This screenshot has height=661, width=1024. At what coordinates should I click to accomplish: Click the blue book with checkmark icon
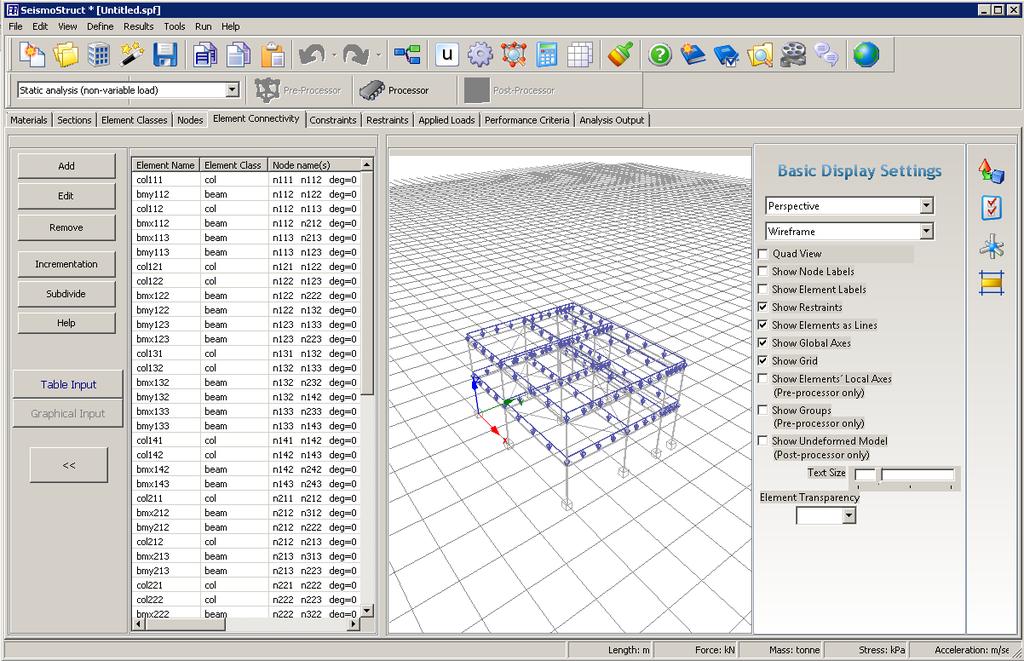click(726, 54)
